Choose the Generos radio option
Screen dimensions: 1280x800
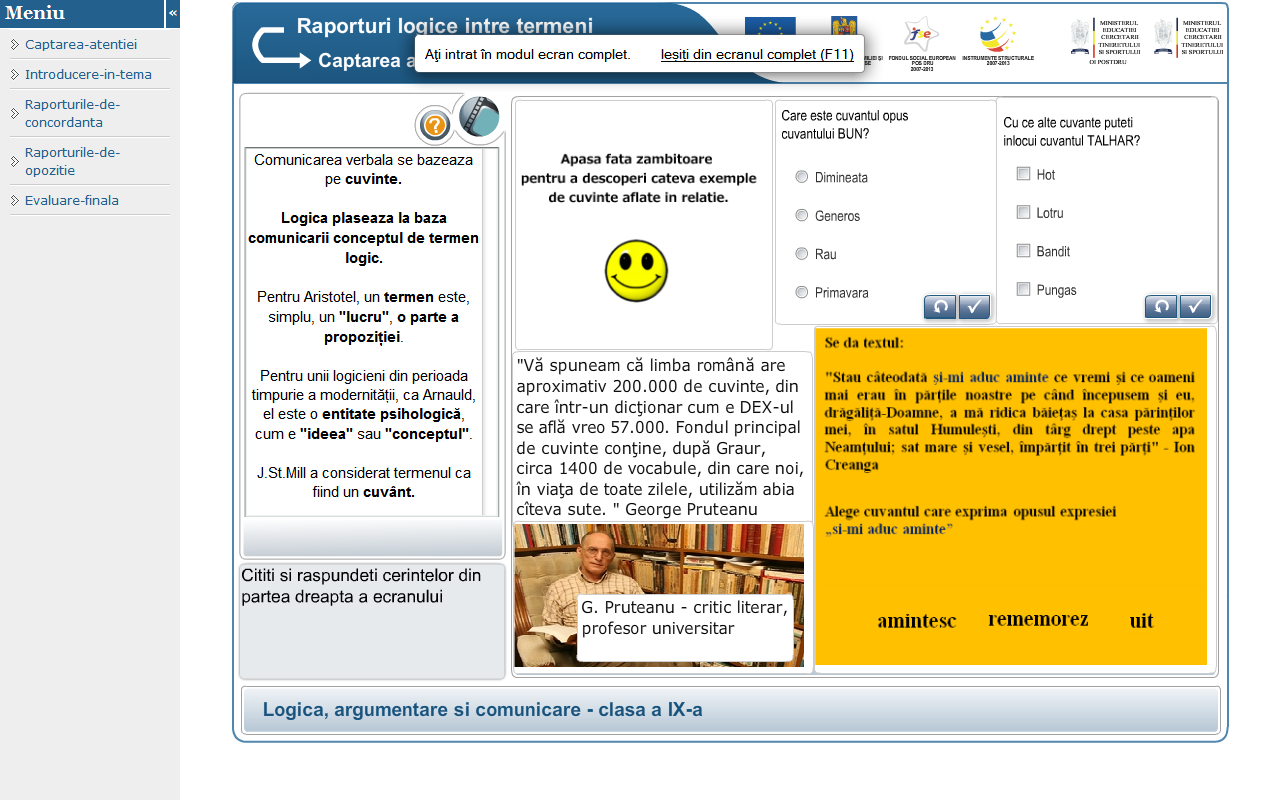coord(801,215)
